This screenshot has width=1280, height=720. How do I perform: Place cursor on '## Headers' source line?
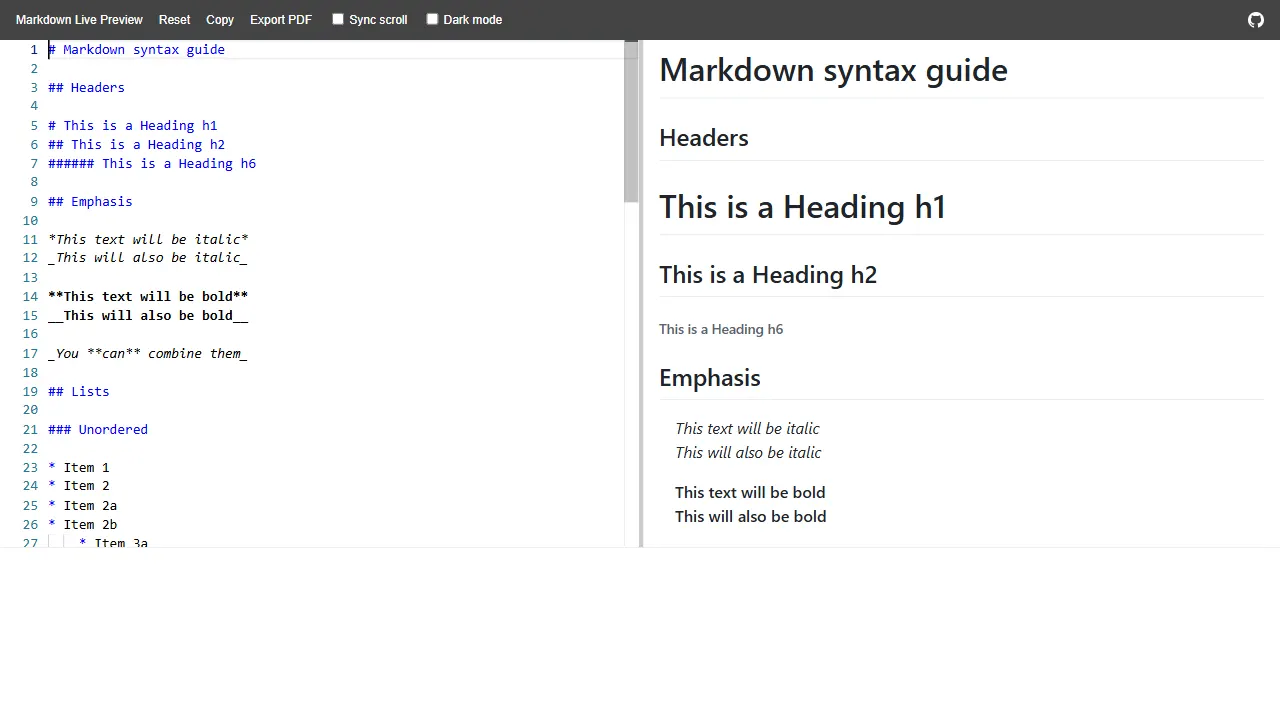pyautogui.click(x=86, y=87)
